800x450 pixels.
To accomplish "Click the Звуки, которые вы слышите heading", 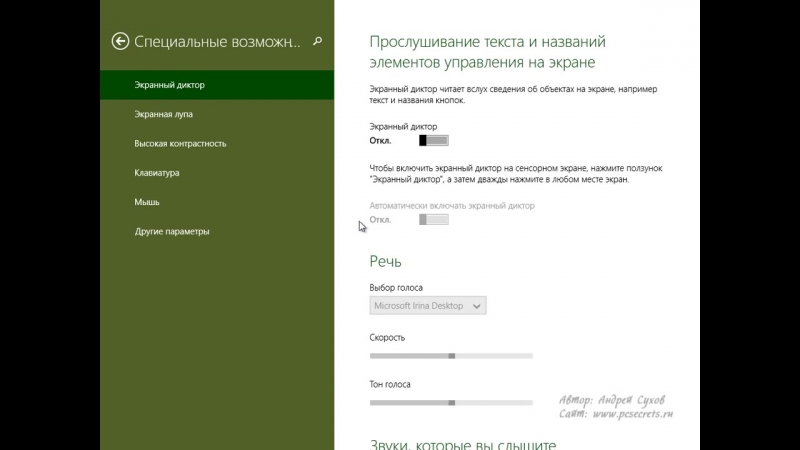I will (x=462, y=444).
